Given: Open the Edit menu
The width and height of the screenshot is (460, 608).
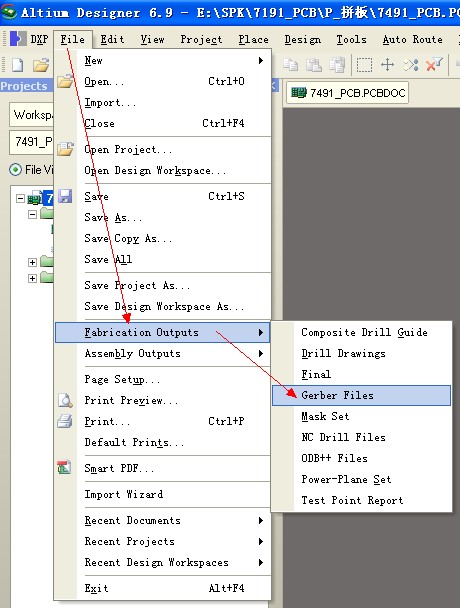Looking at the screenshot, I should pos(112,39).
